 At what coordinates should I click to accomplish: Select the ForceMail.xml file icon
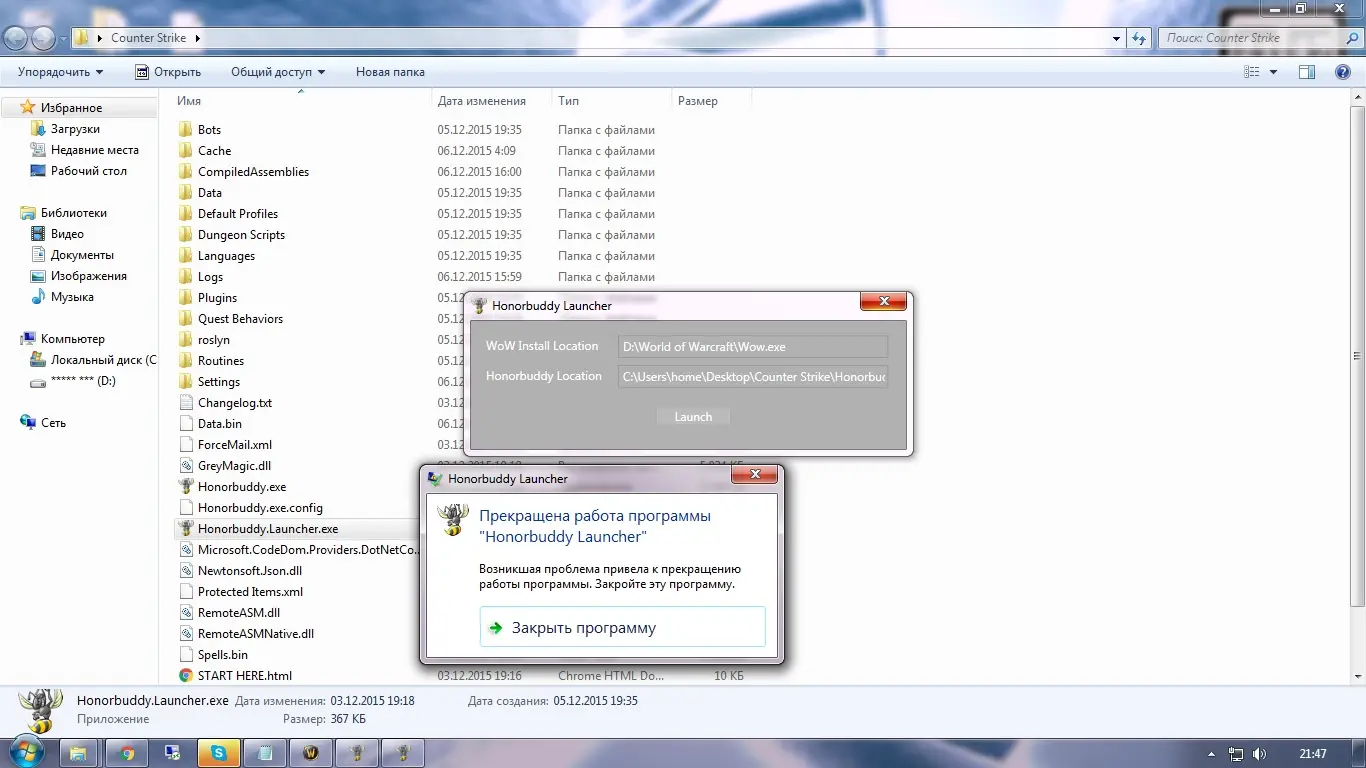186,445
